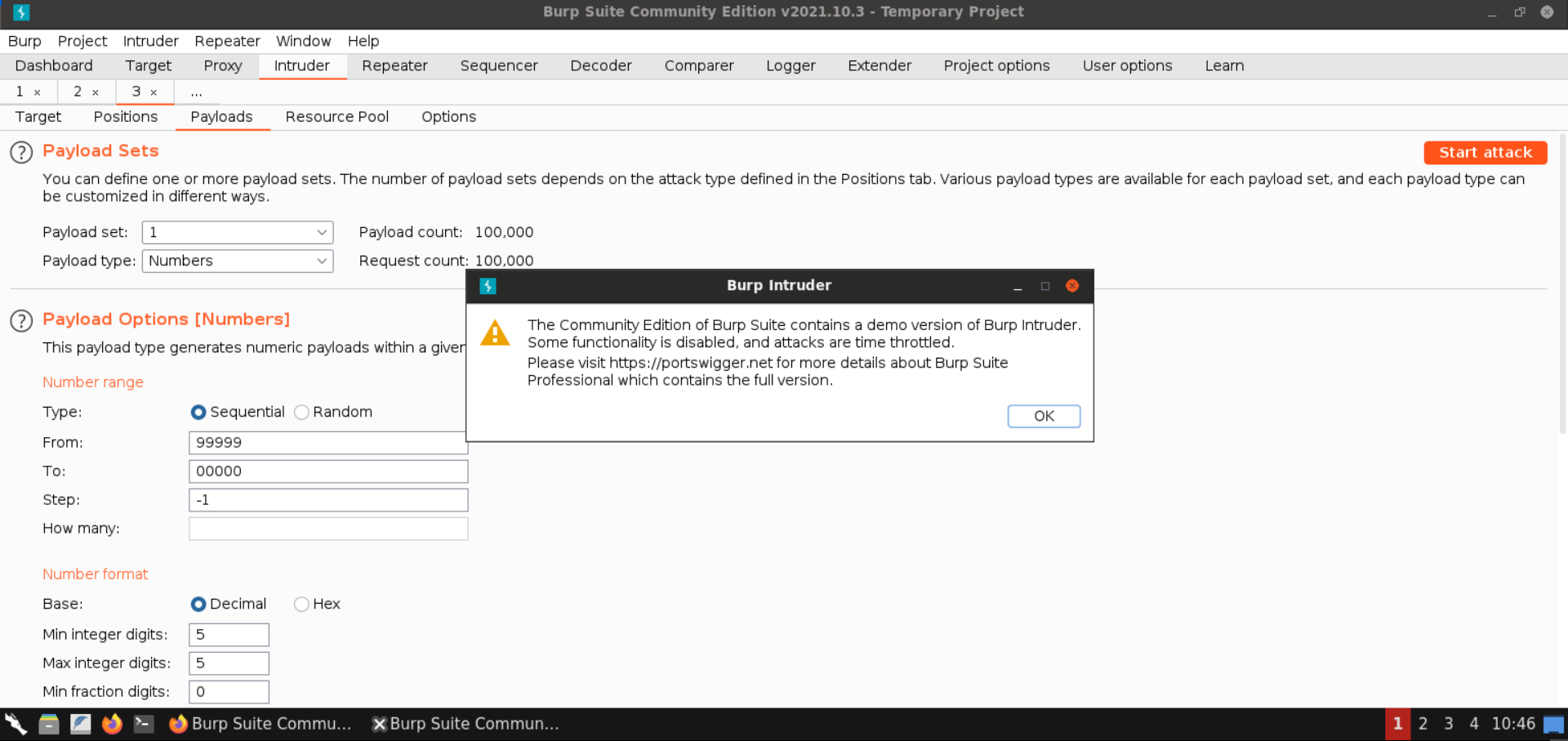Click the vertical scrollbar on the right edge

(x=1561, y=286)
